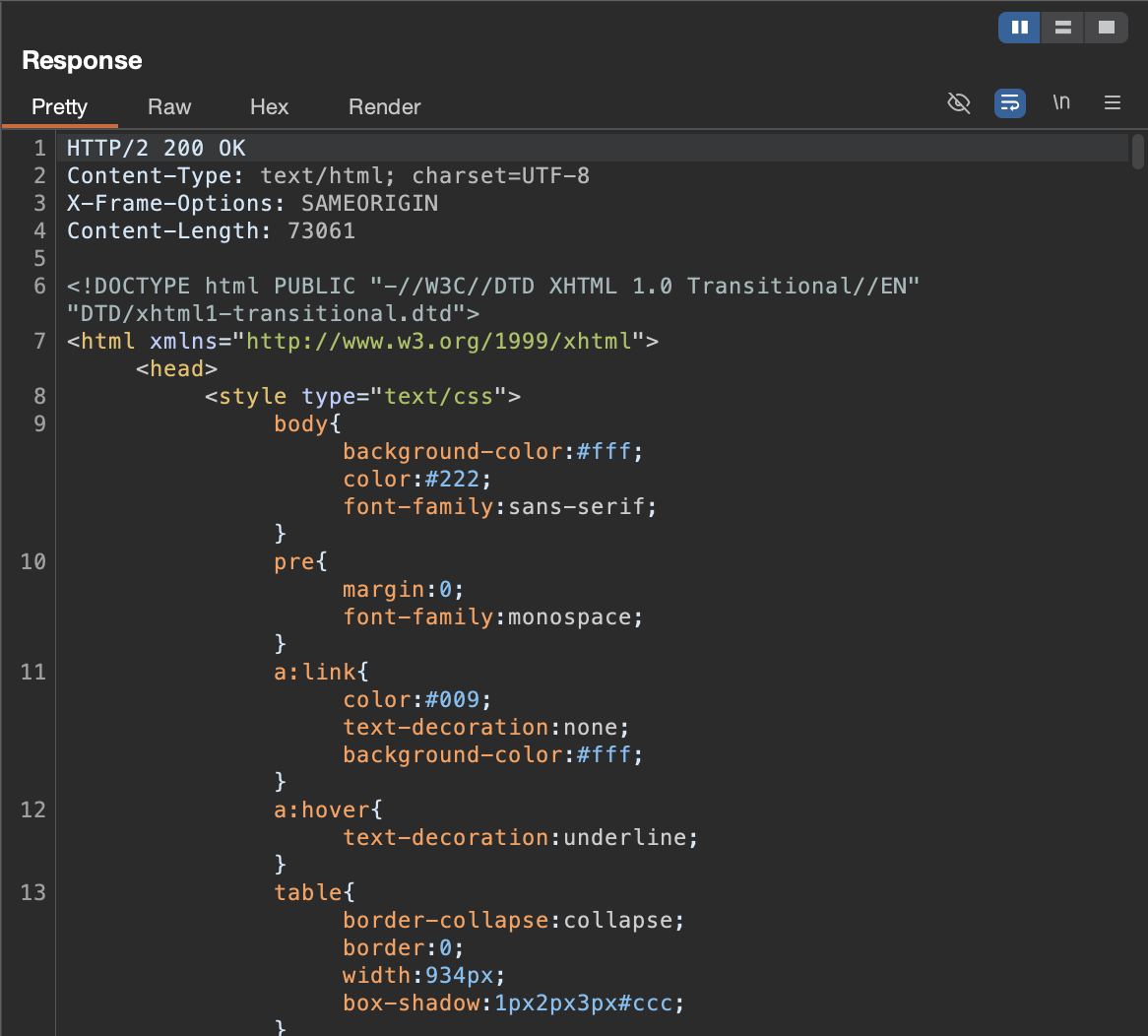Open the Hex tab
The image size is (1148, 1036).
[269, 106]
